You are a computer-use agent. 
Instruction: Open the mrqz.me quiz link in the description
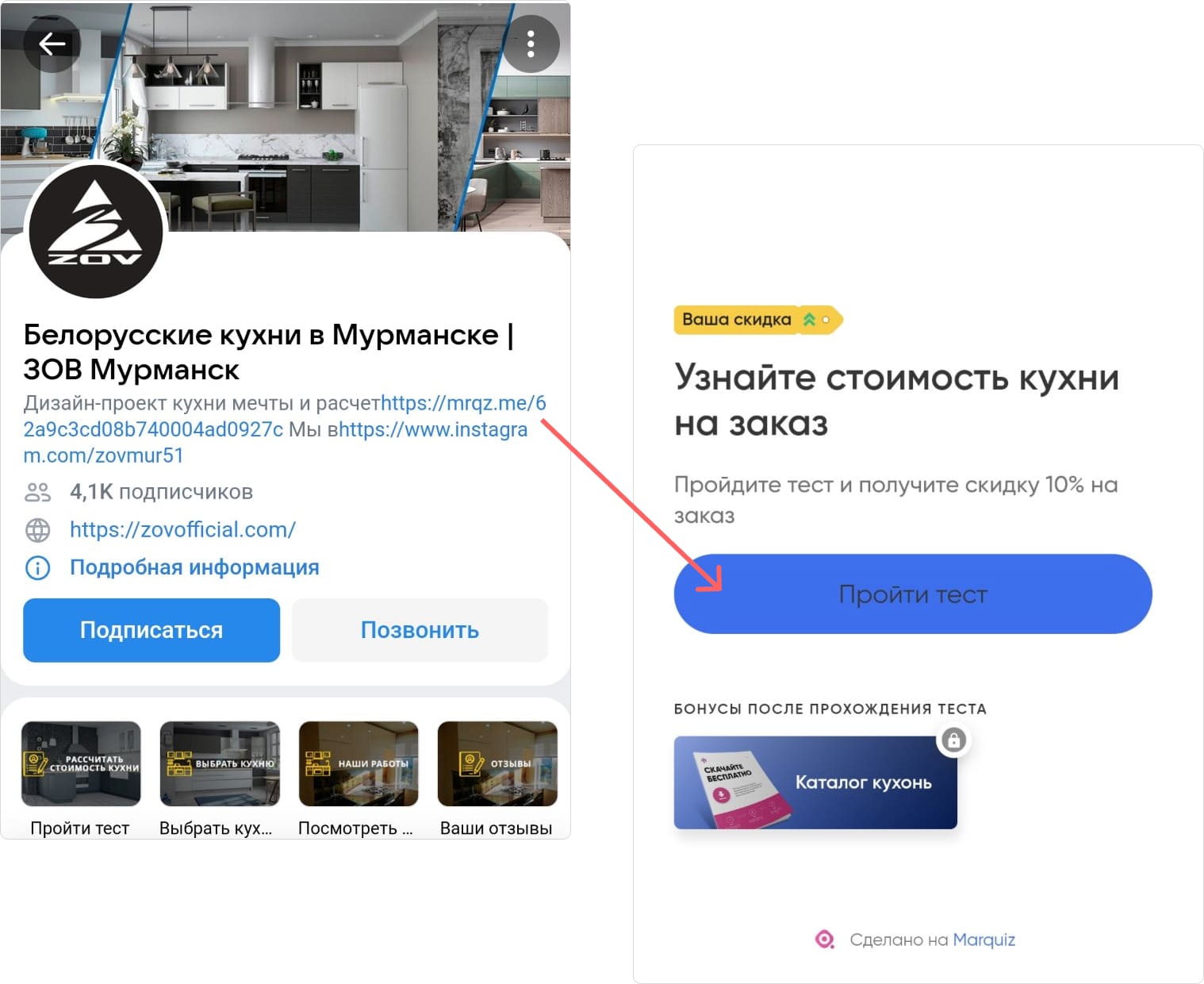click(x=460, y=403)
